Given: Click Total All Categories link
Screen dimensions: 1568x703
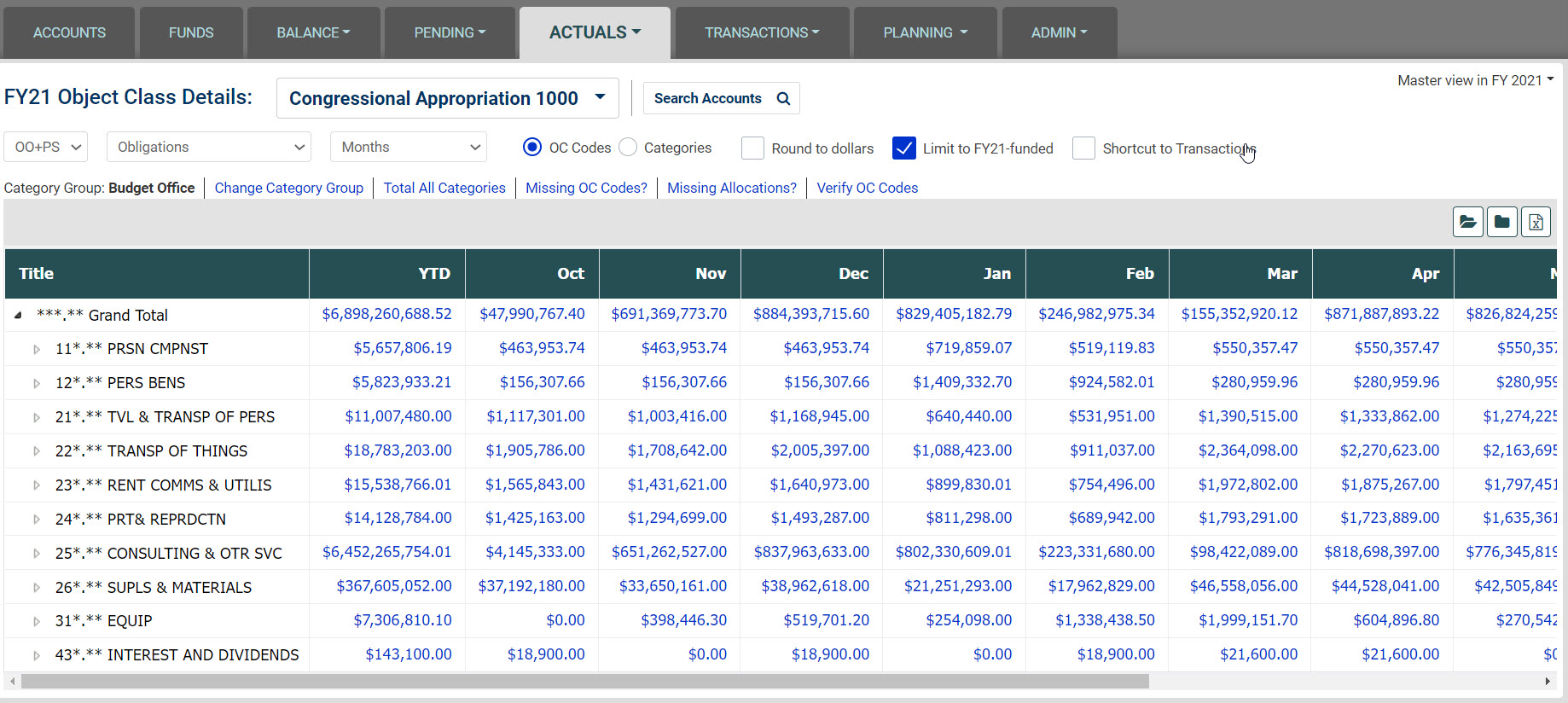Looking at the screenshot, I should point(444,188).
